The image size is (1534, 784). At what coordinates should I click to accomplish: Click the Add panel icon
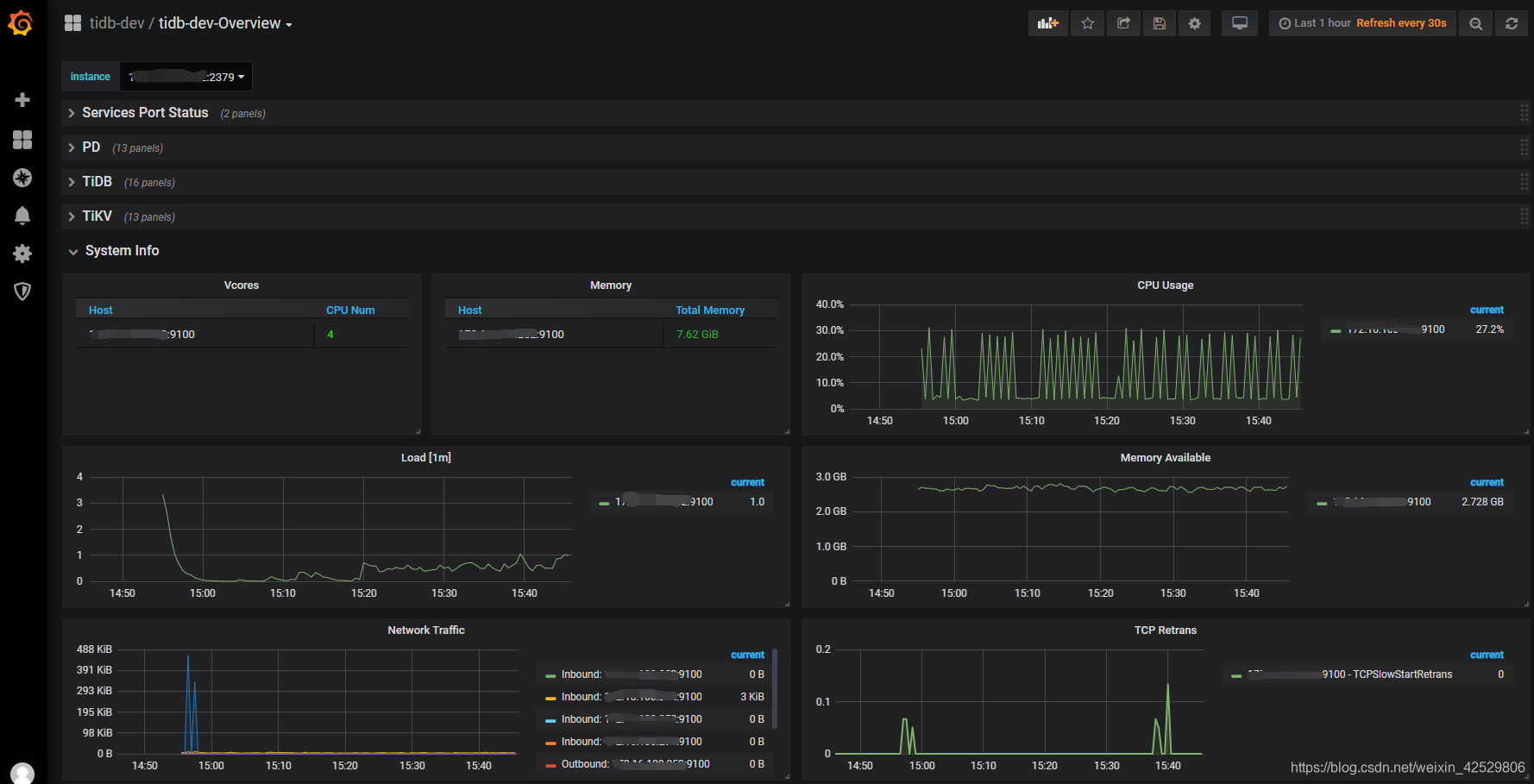point(1047,23)
